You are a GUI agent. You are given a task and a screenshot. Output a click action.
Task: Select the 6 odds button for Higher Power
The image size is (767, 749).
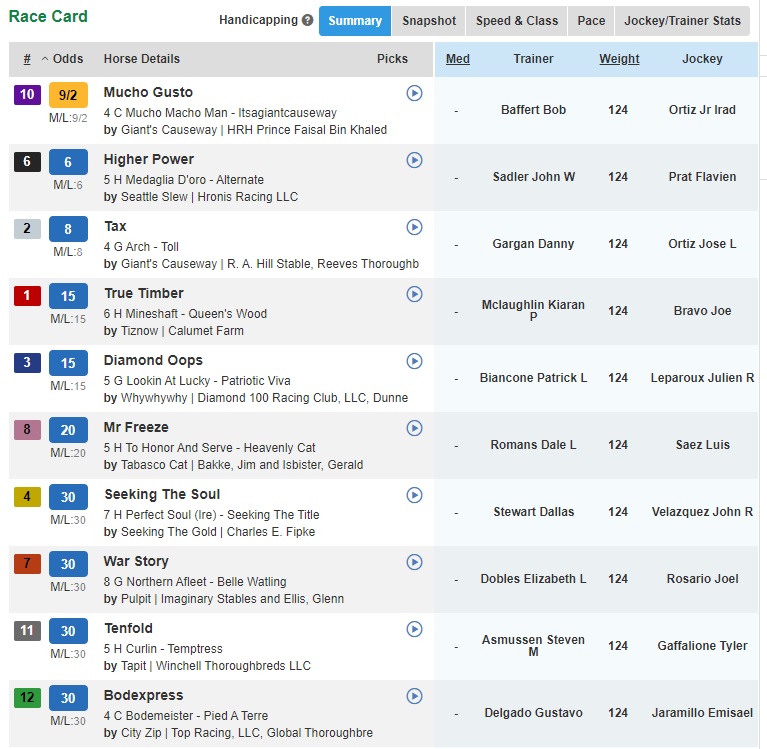point(68,162)
